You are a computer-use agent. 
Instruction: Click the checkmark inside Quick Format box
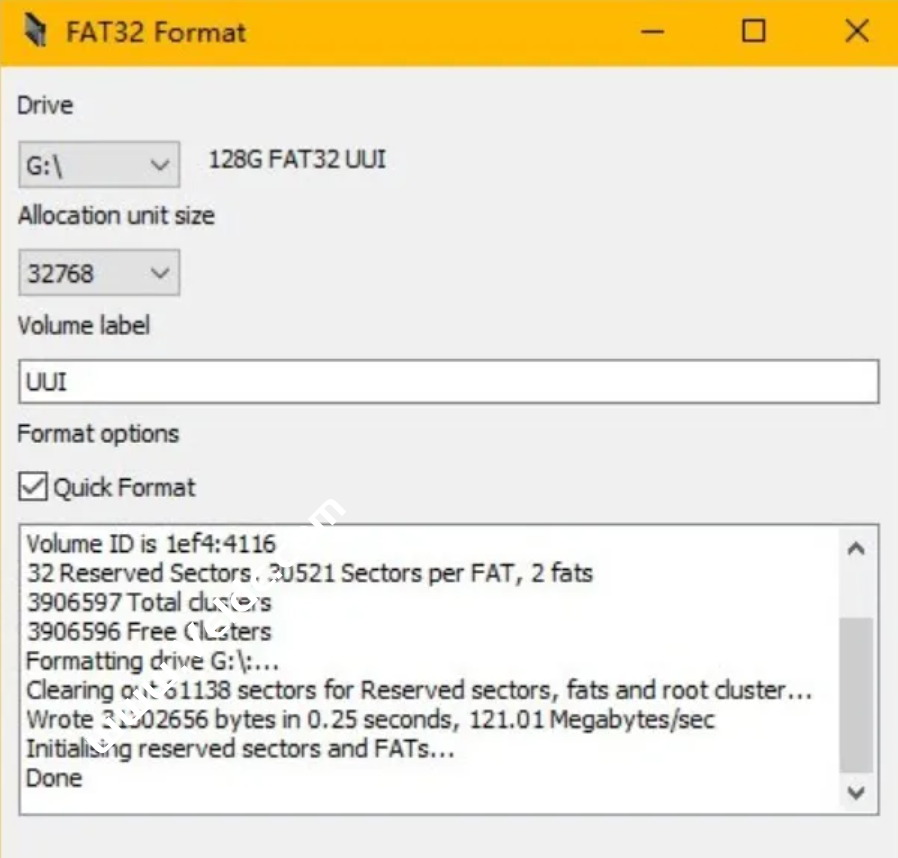(32, 487)
